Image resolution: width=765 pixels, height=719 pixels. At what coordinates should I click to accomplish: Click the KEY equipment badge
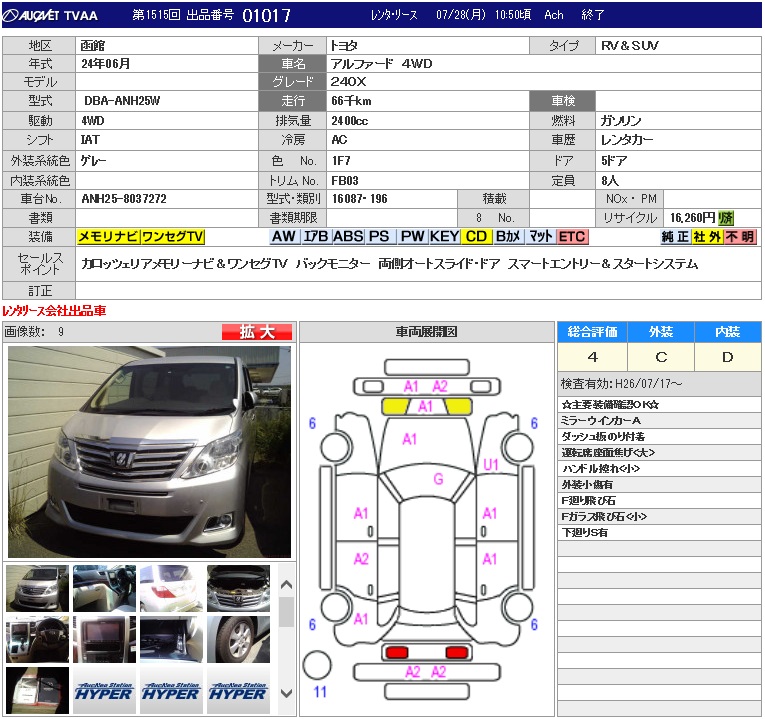click(x=444, y=237)
